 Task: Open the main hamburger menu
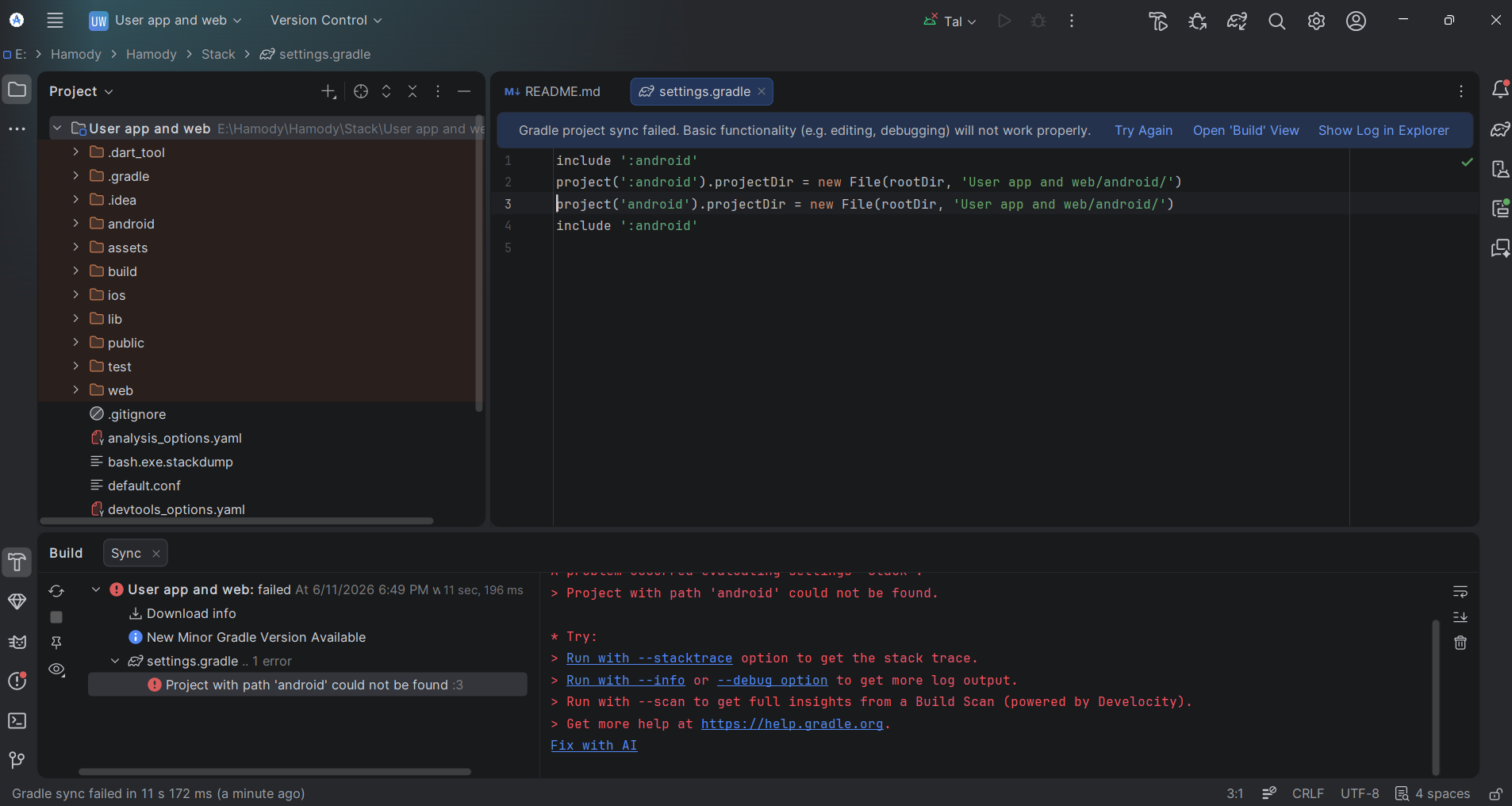(55, 21)
